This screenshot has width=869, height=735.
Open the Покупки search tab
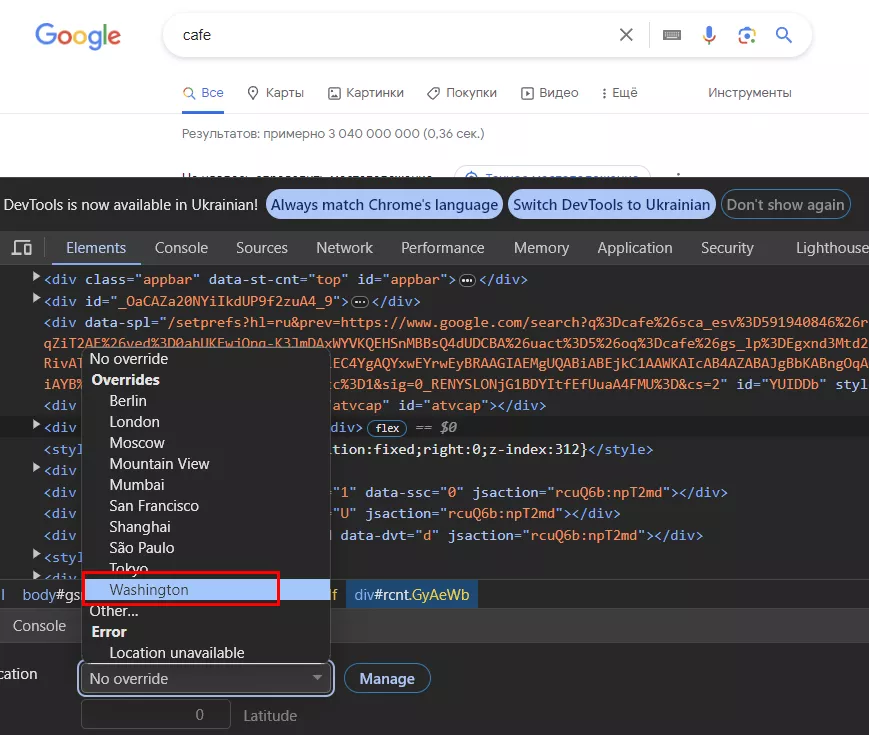tap(462, 93)
